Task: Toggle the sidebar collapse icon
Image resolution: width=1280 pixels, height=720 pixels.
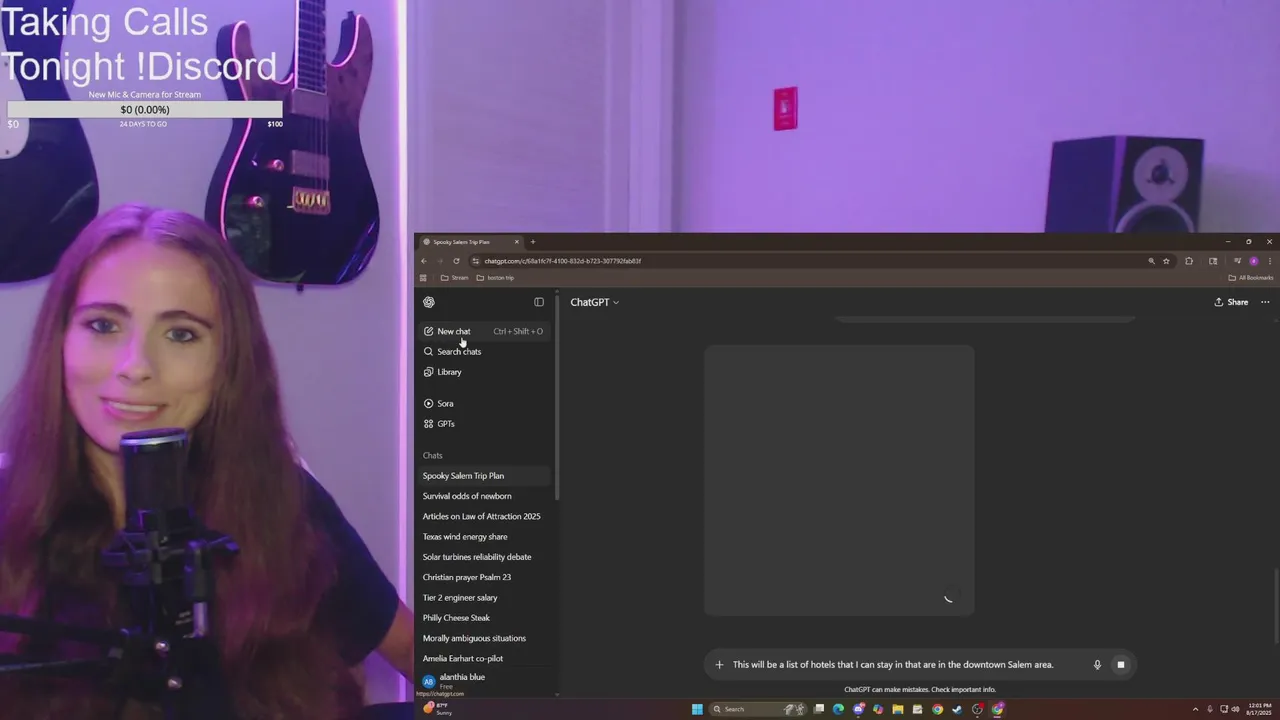Action: point(539,302)
